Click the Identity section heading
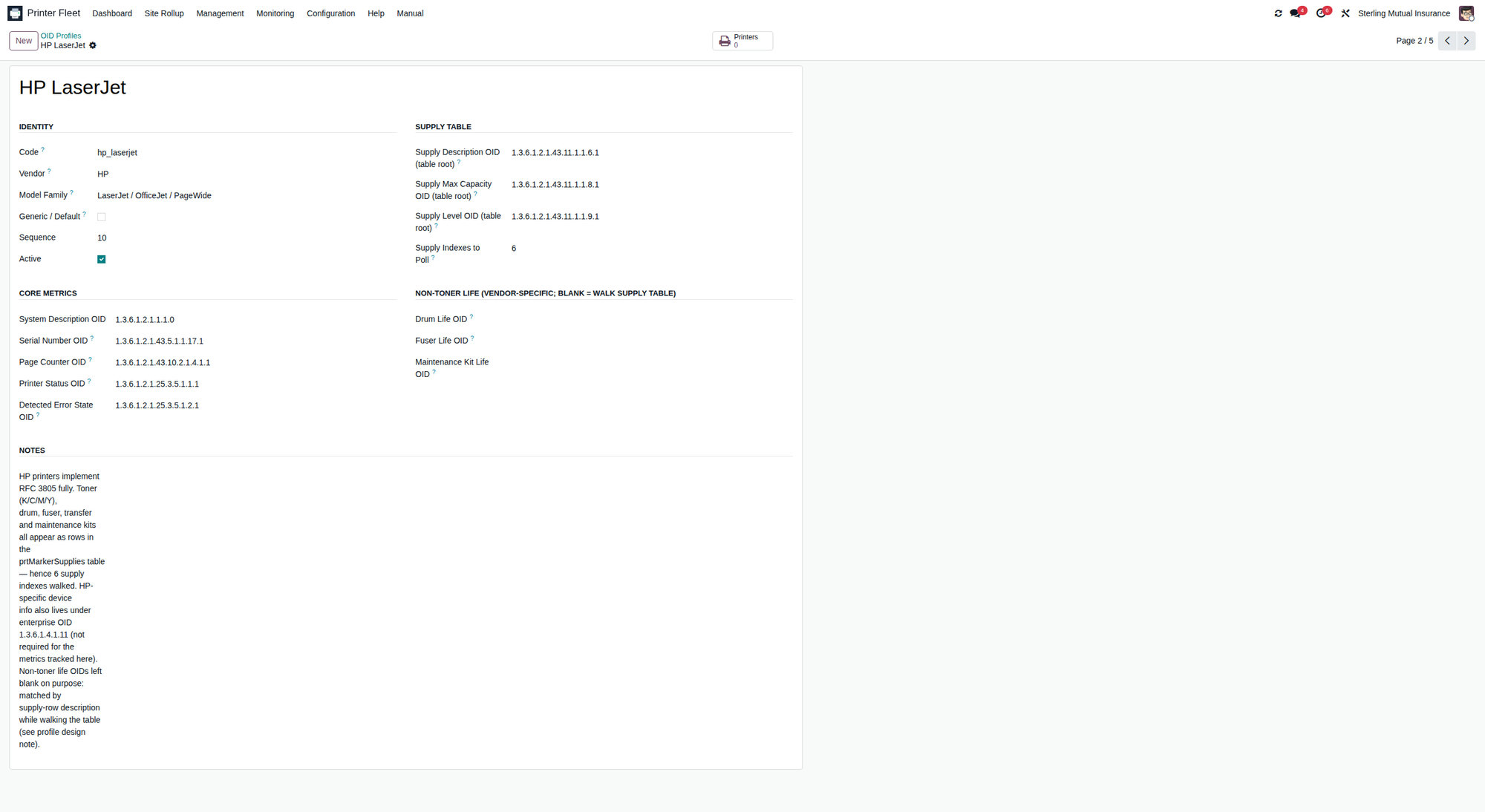Viewport: 1485px width, 812px height. 36,127
